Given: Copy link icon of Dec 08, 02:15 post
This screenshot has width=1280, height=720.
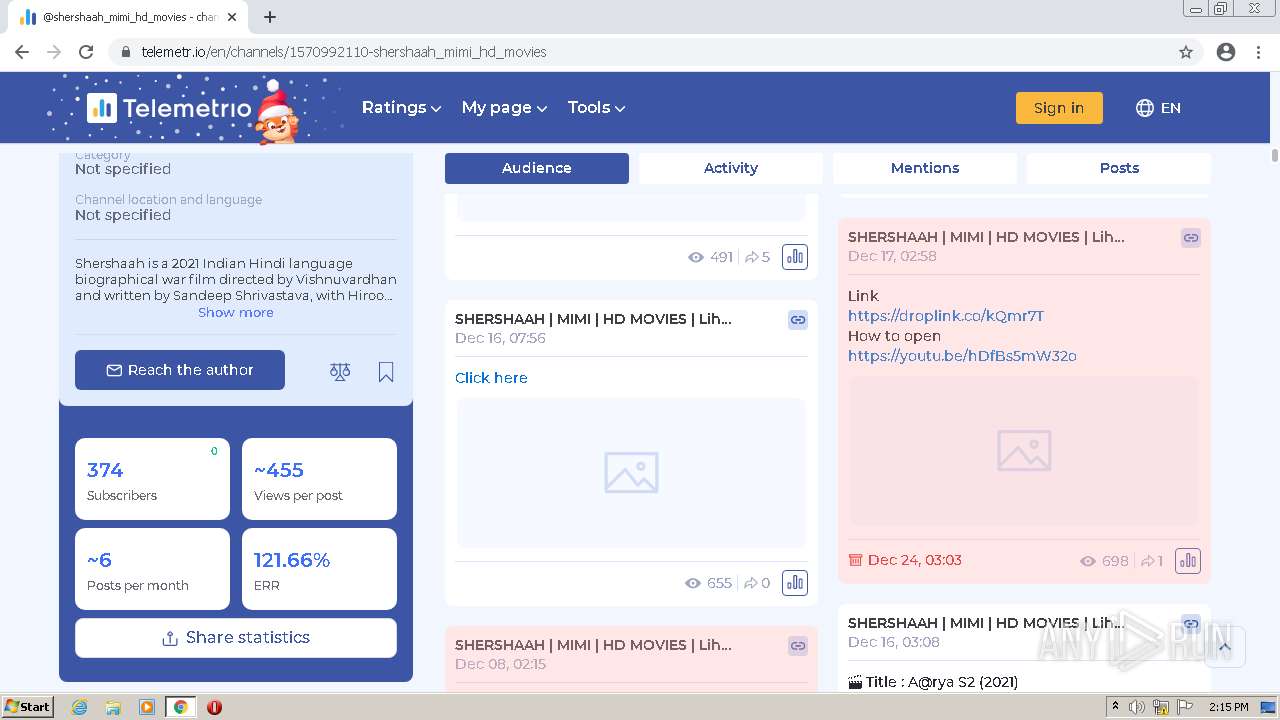Looking at the screenshot, I should [x=798, y=646].
